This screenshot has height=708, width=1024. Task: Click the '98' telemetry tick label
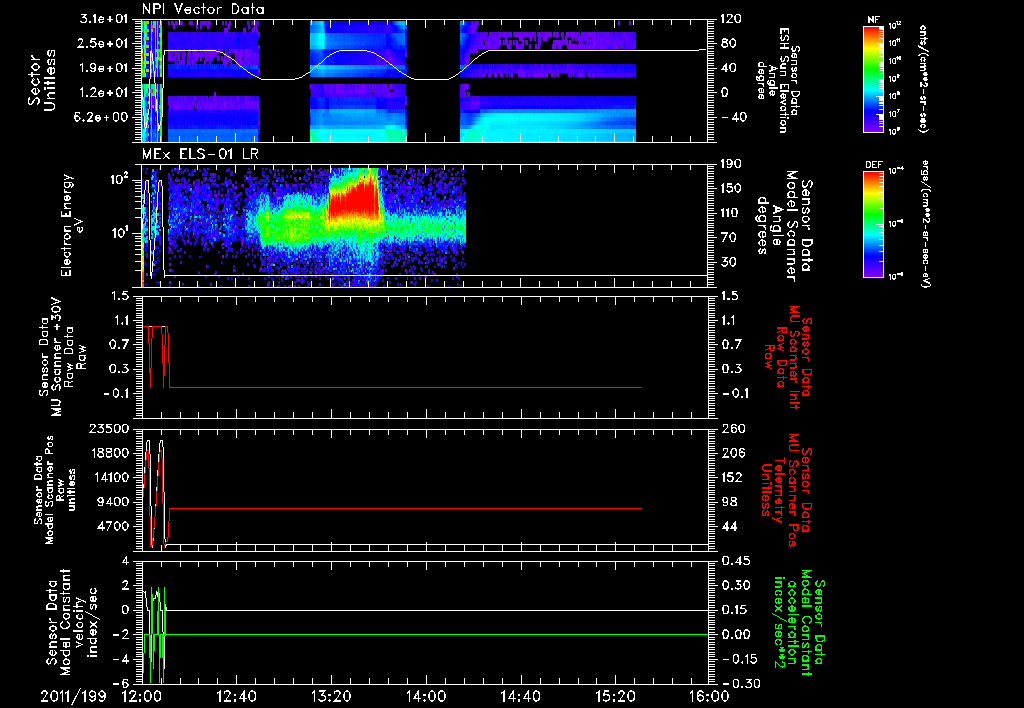click(729, 502)
